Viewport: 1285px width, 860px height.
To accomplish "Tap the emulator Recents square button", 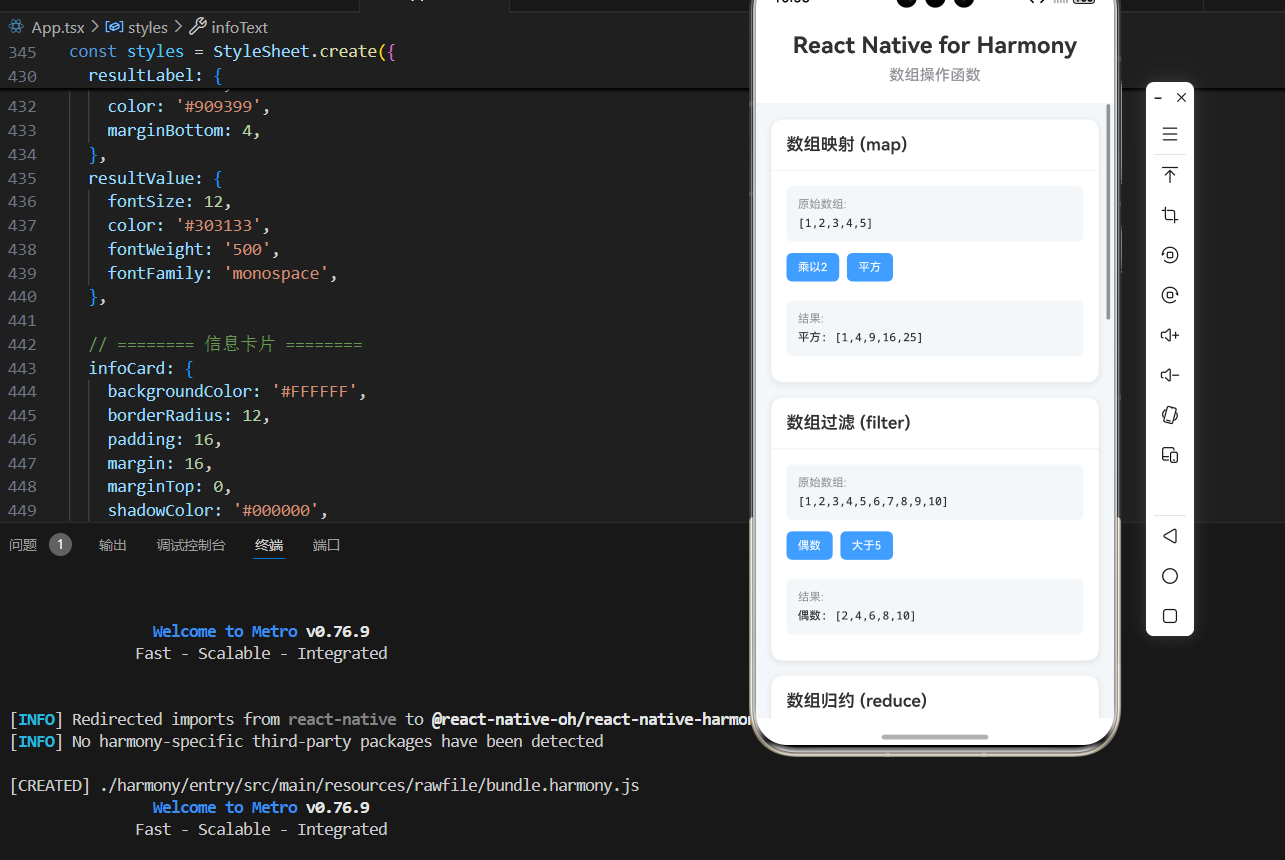I will point(1170,616).
